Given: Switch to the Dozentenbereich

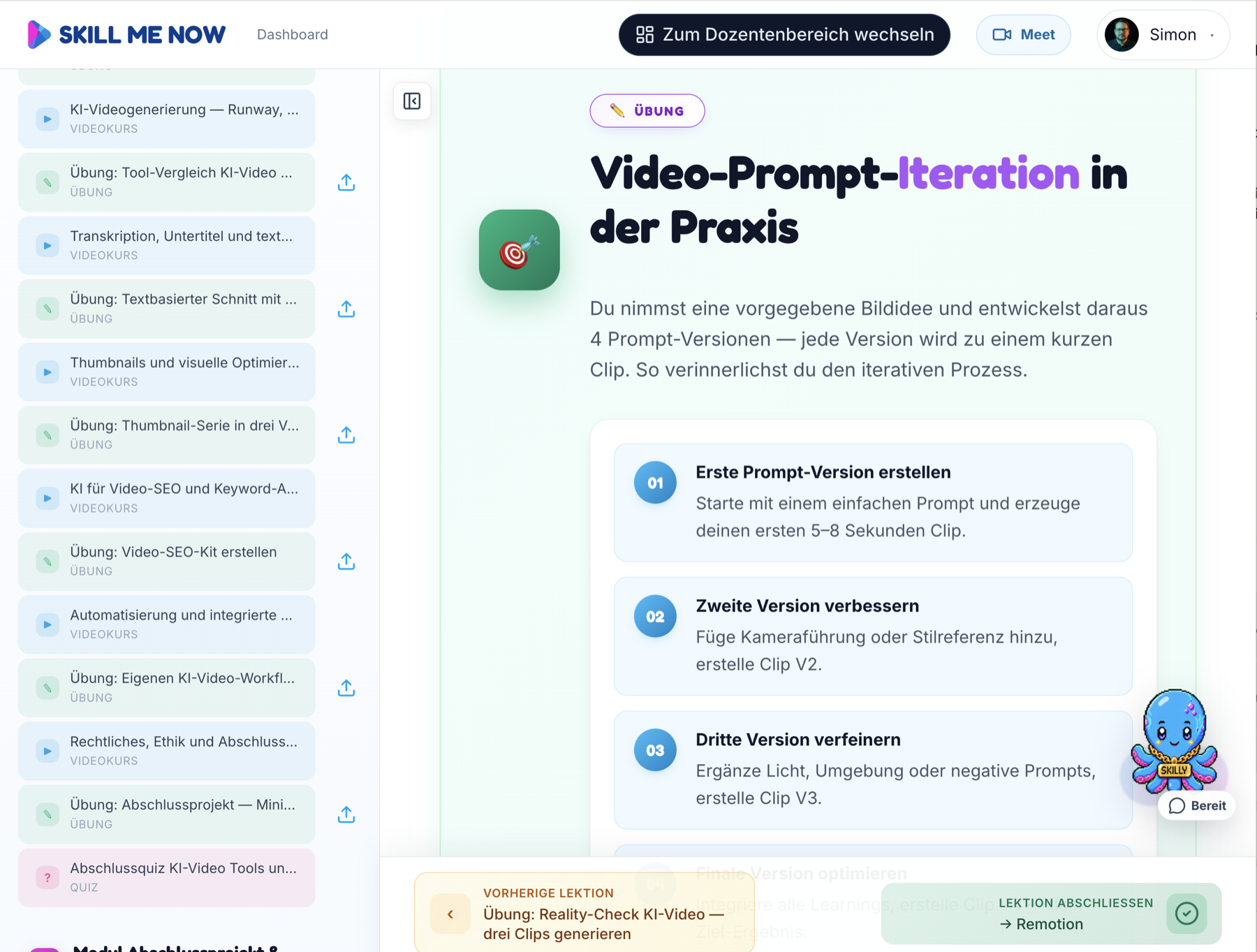Looking at the screenshot, I should 784,34.
